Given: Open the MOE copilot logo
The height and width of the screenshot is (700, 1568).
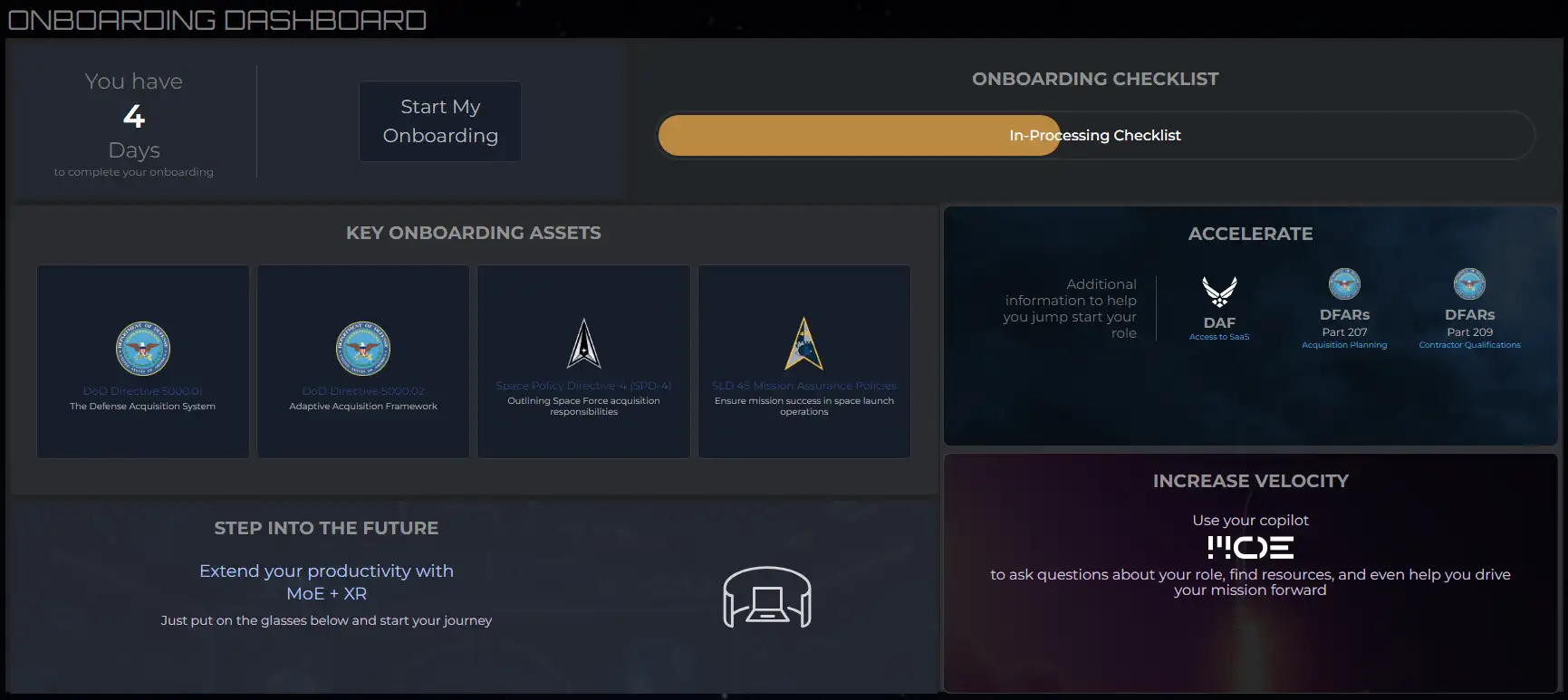Looking at the screenshot, I should (x=1250, y=547).
